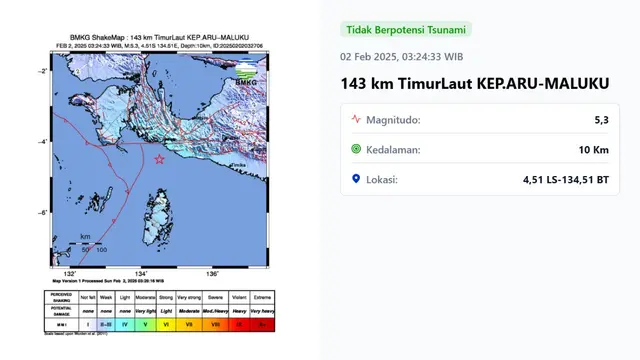This screenshot has height=360, width=640.
Task: Click the 'POTENTIAL DAMAGE' row header
Action: tap(62, 311)
